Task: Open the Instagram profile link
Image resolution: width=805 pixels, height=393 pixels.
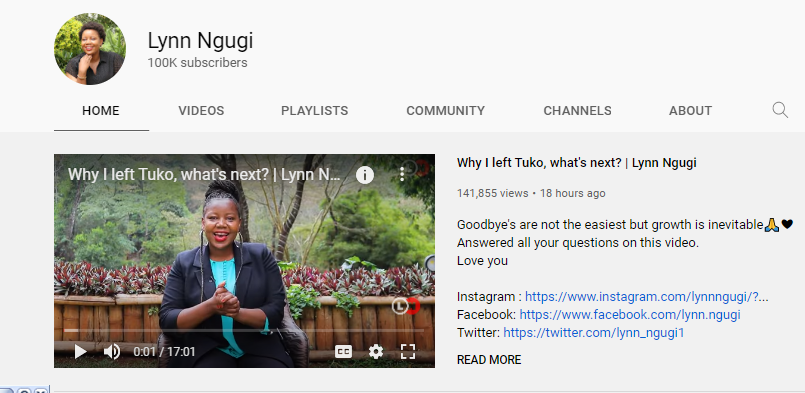Action: [x=646, y=296]
